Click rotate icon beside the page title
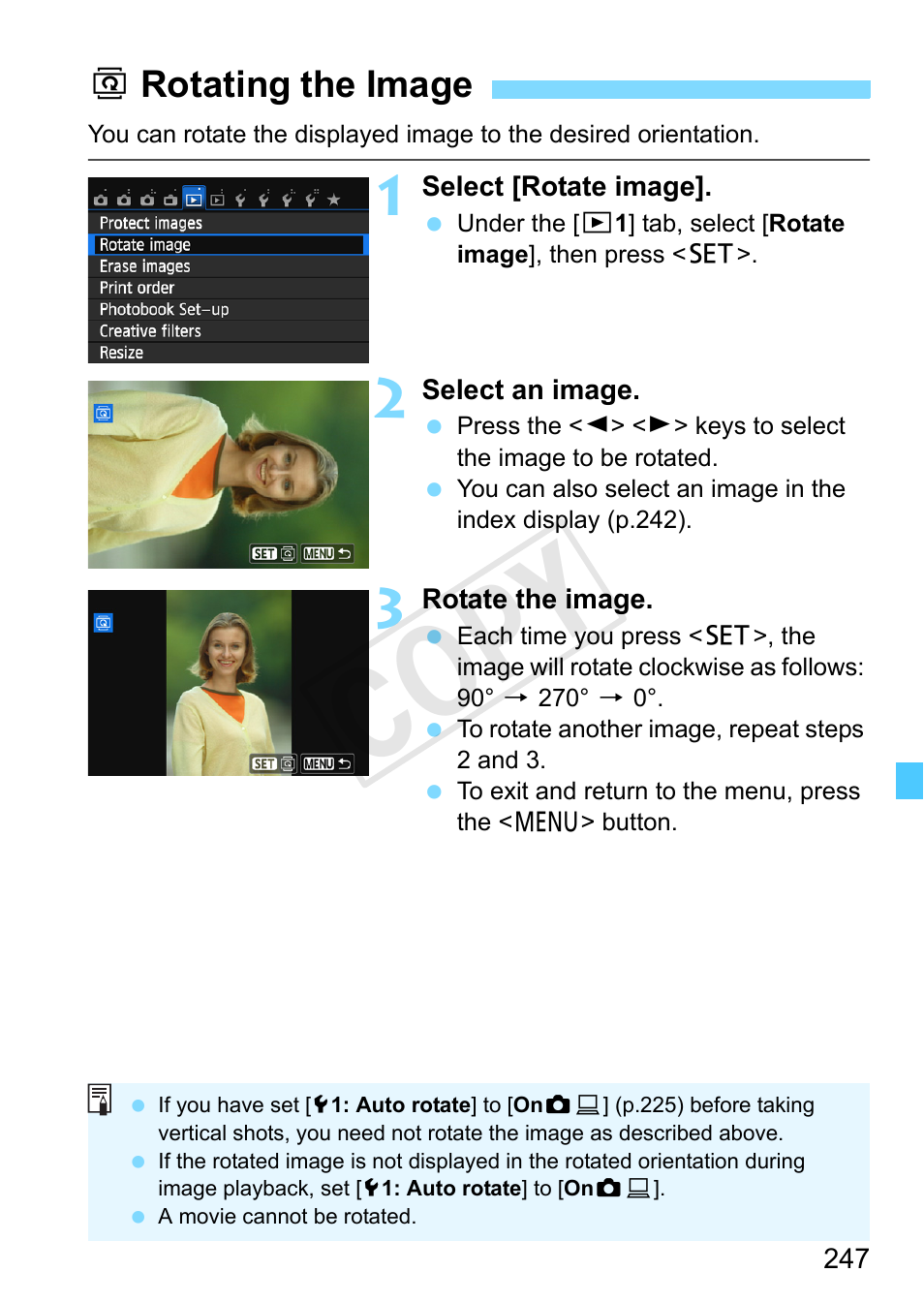Screen dimensions: 924x1303 109,85
